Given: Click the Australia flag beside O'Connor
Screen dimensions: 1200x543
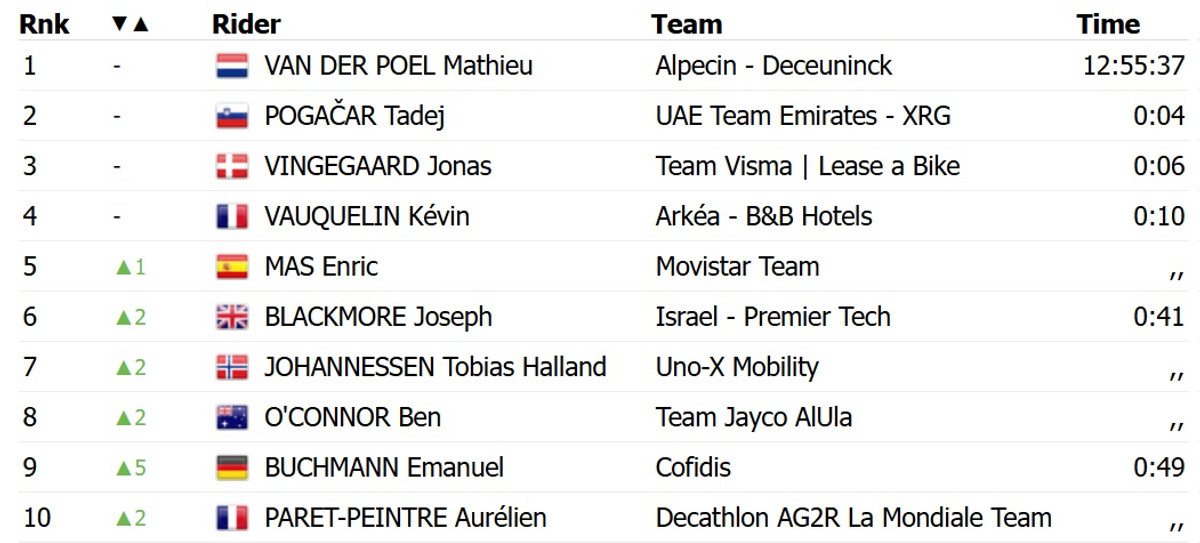Looking at the screenshot, I should 232,418.
